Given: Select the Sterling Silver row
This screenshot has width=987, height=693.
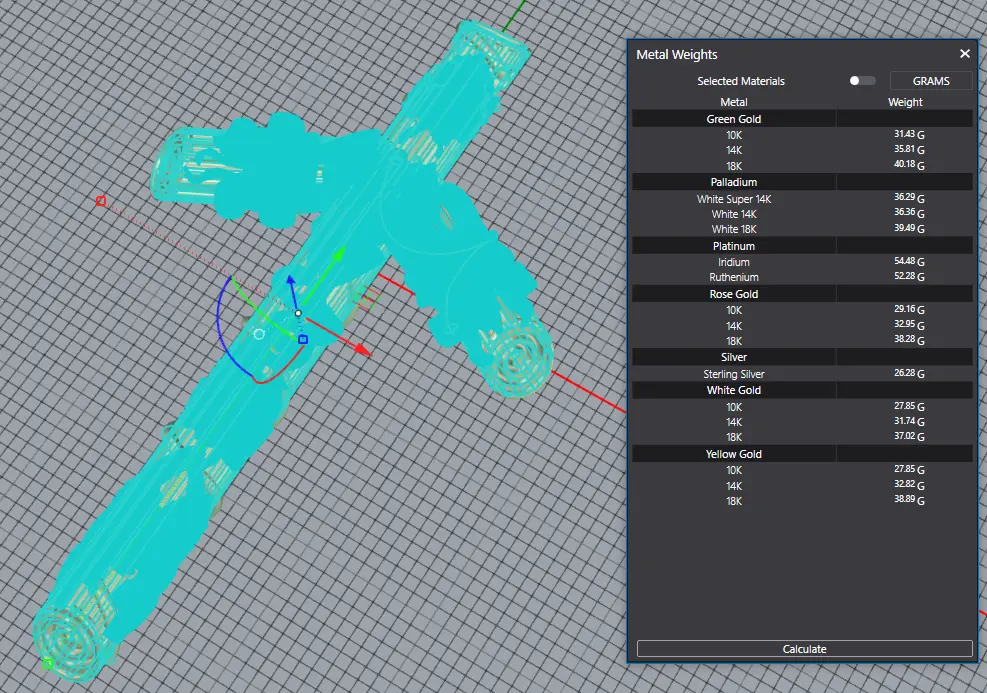Looking at the screenshot, I should pyautogui.click(x=734, y=374).
